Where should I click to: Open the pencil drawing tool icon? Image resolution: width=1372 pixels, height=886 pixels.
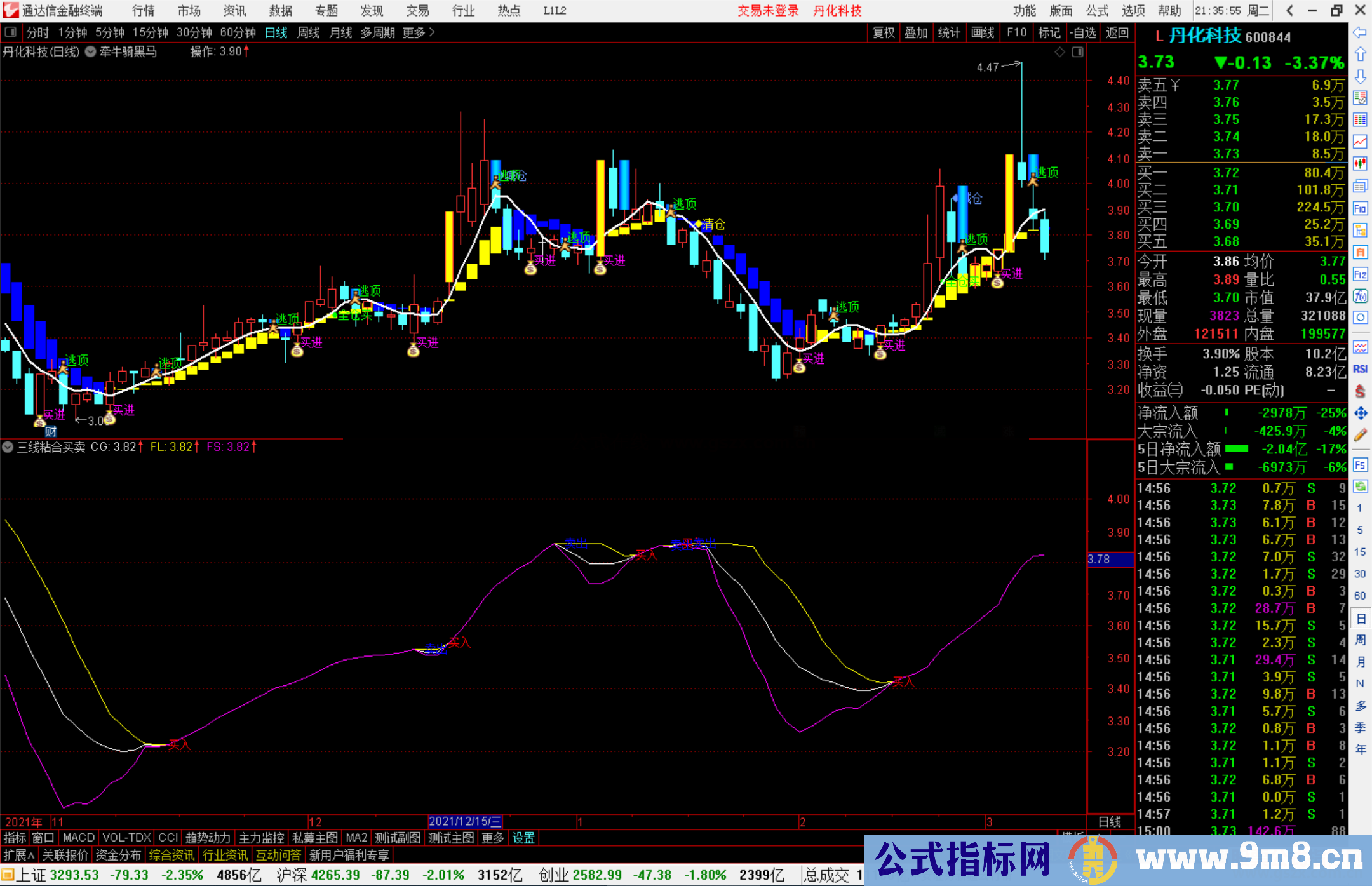(1360, 434)
